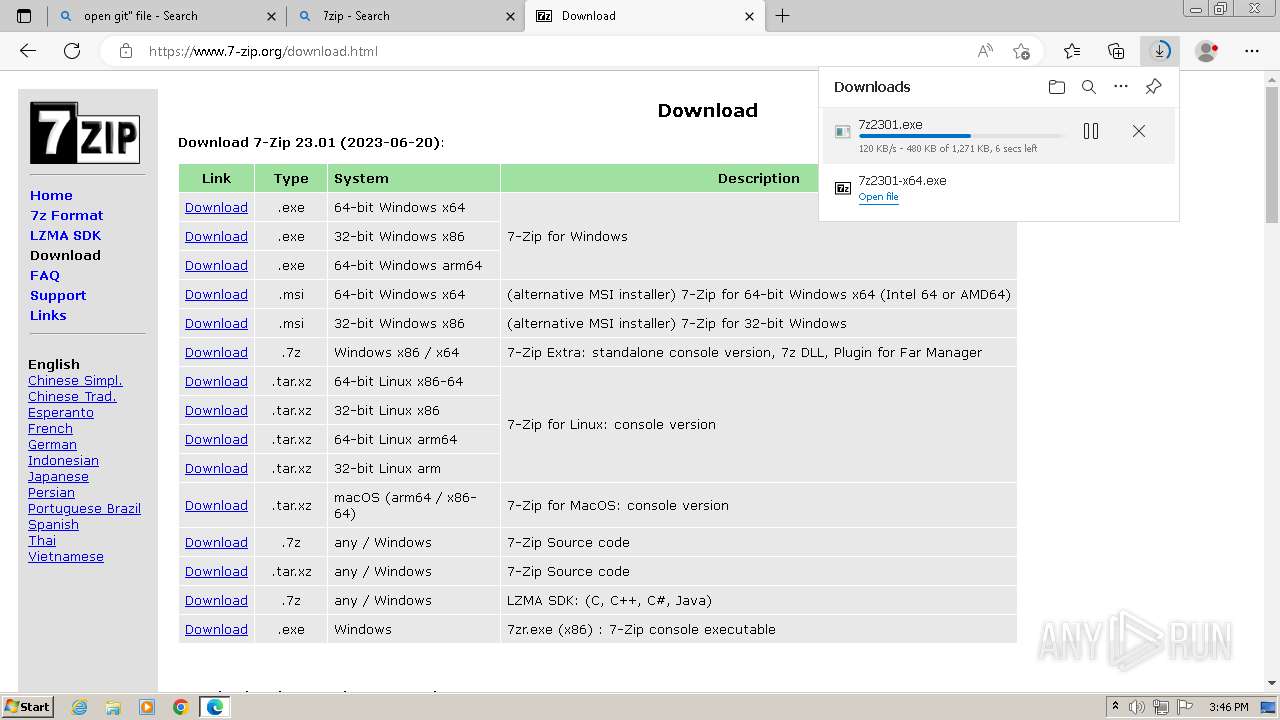
Task: Open more options in Downloads panel
Action: pyautogui.click(x=1121, y=87)
